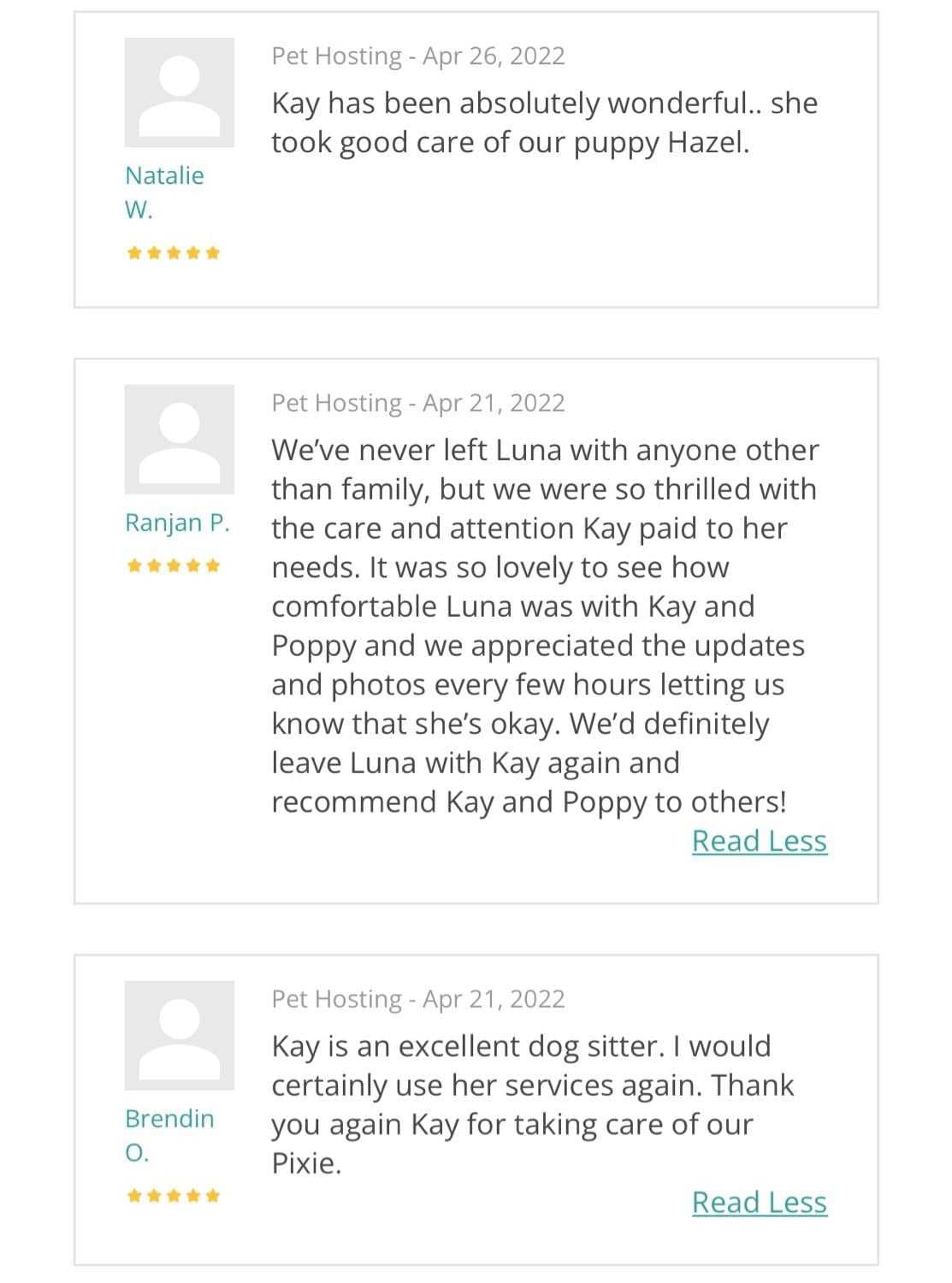Click first star in Natalie's rating
952x1283 pixels.
click(x=134, y=252)
